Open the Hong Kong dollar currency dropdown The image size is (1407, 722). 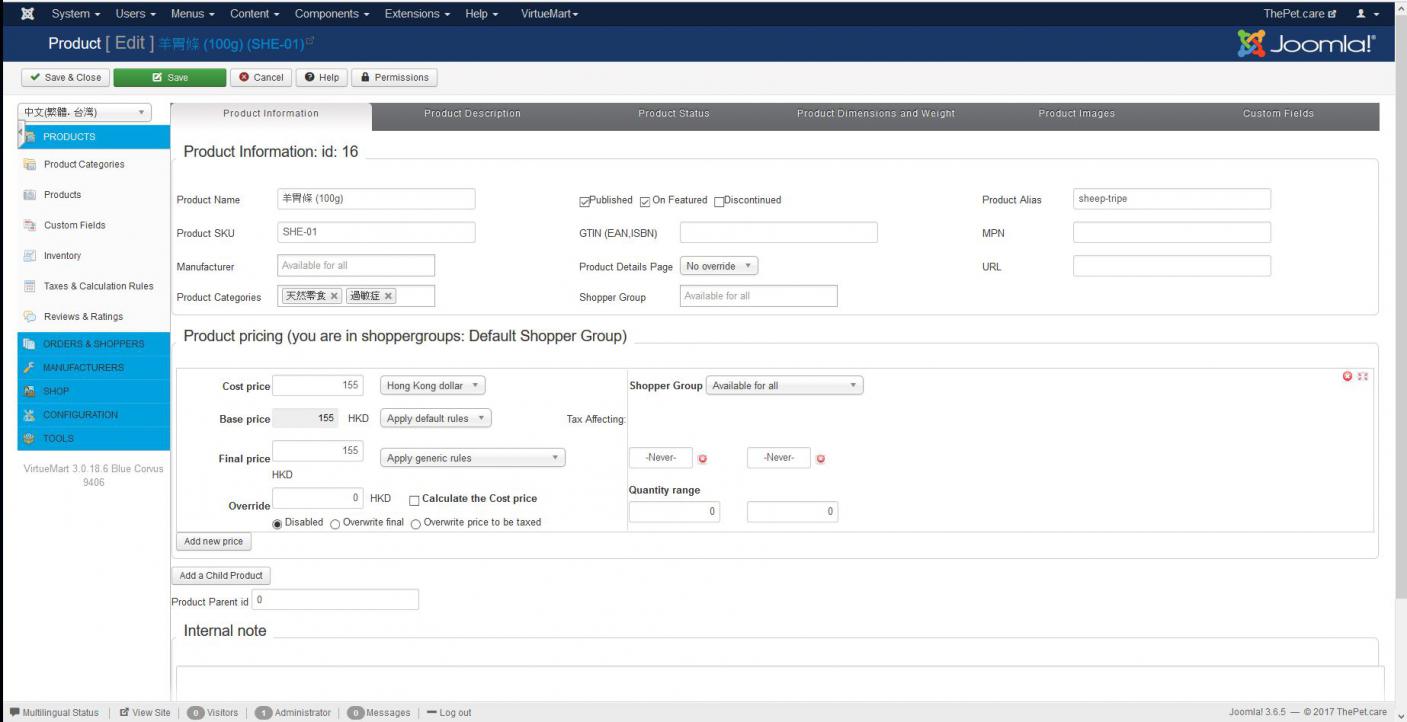click(432, 386)
